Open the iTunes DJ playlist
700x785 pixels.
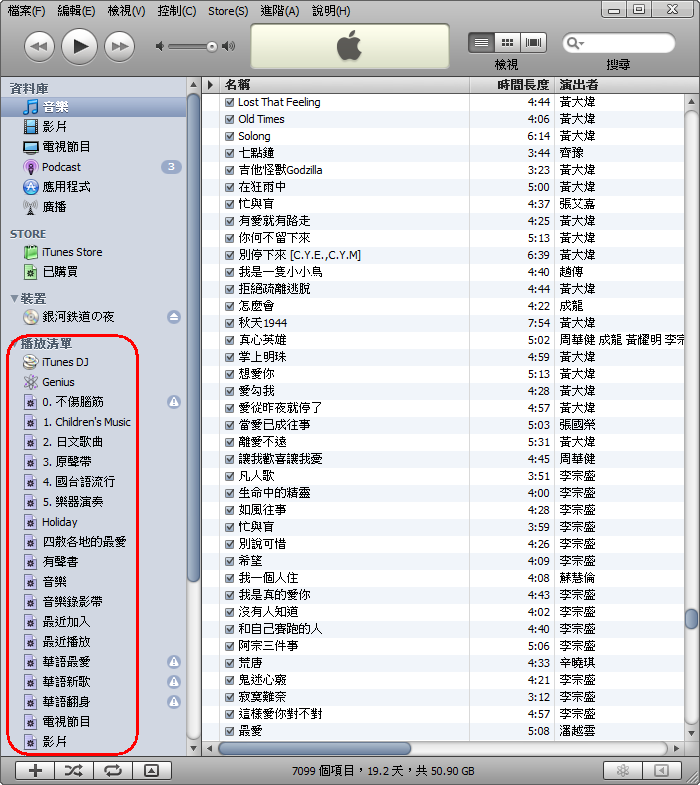(x=93, y=362)
